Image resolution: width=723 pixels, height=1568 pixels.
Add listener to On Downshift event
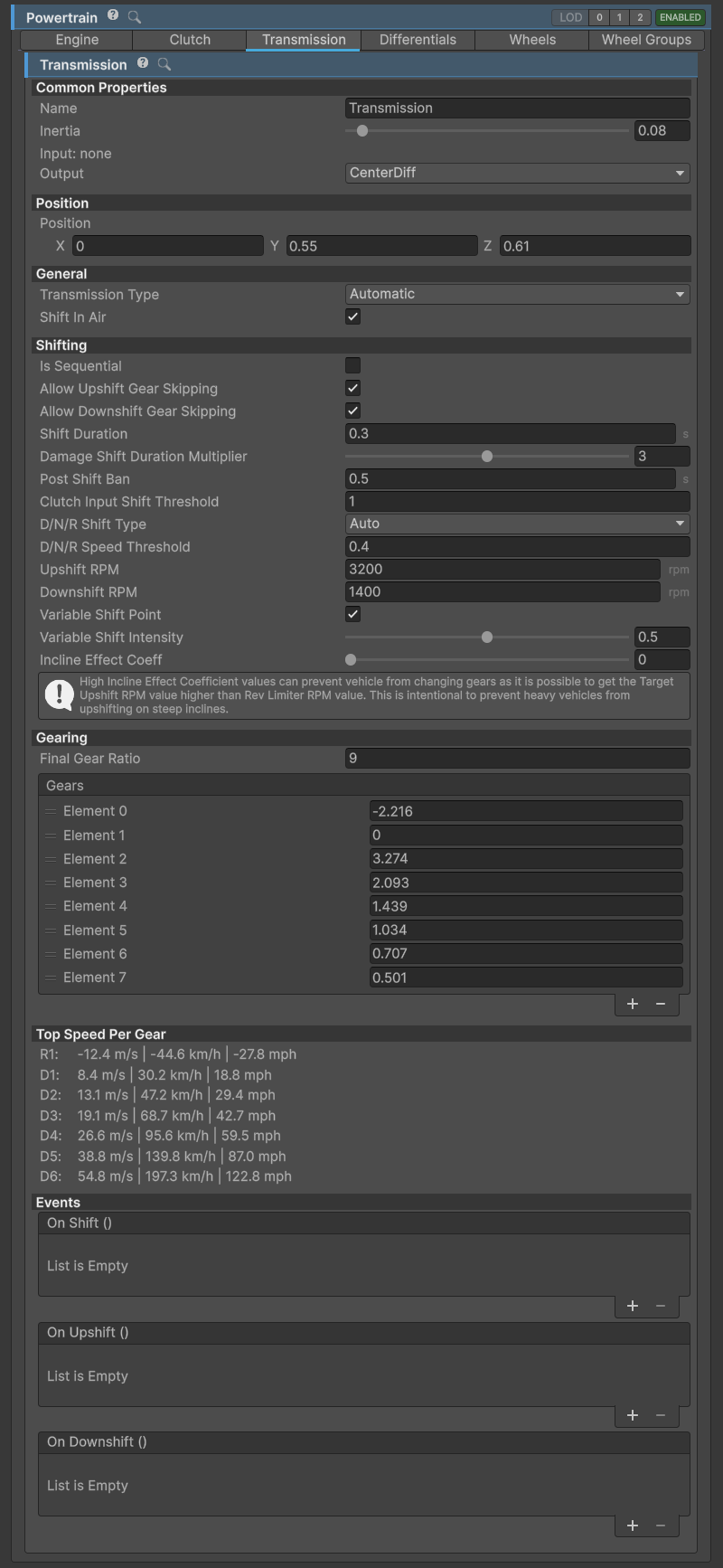point(633,1525)
